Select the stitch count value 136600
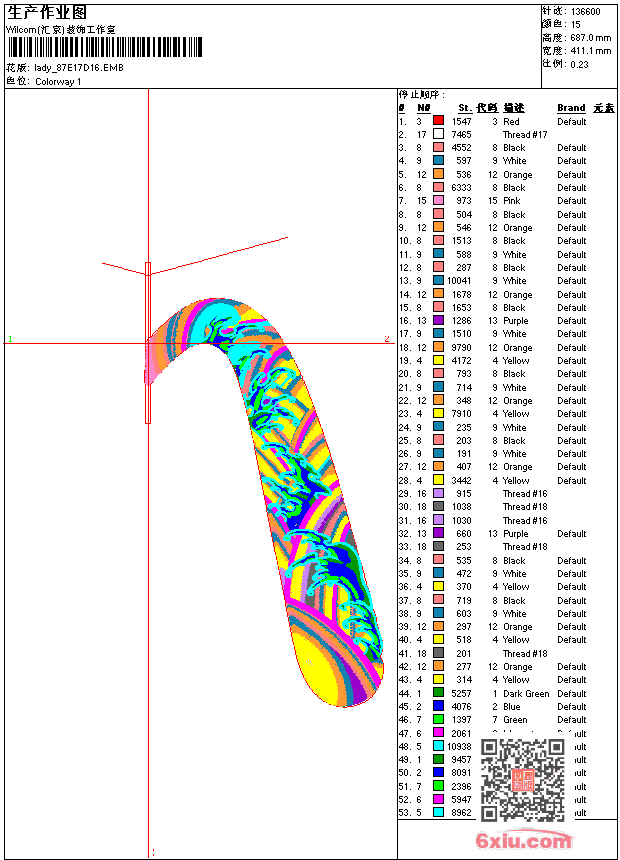Screen dimensions: 620x860 585,12
